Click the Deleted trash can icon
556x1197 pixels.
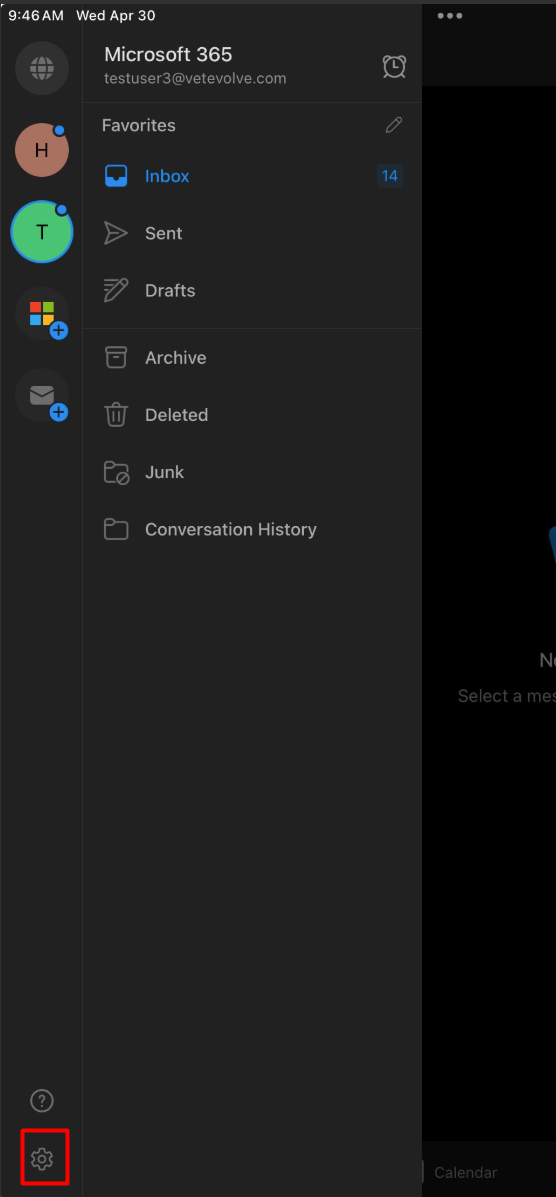116,415
